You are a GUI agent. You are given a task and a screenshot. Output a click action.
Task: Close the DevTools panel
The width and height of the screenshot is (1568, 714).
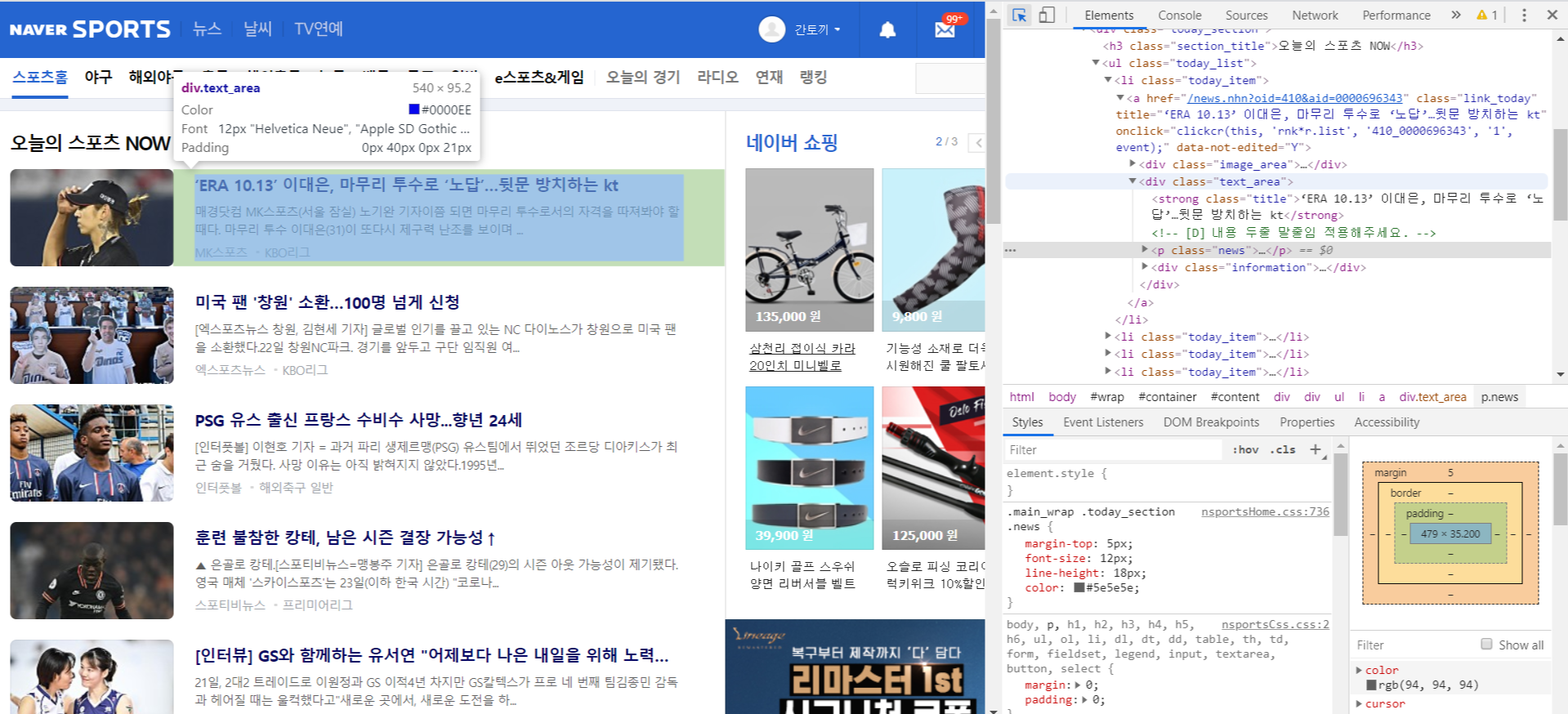(x=1552, y=15)
